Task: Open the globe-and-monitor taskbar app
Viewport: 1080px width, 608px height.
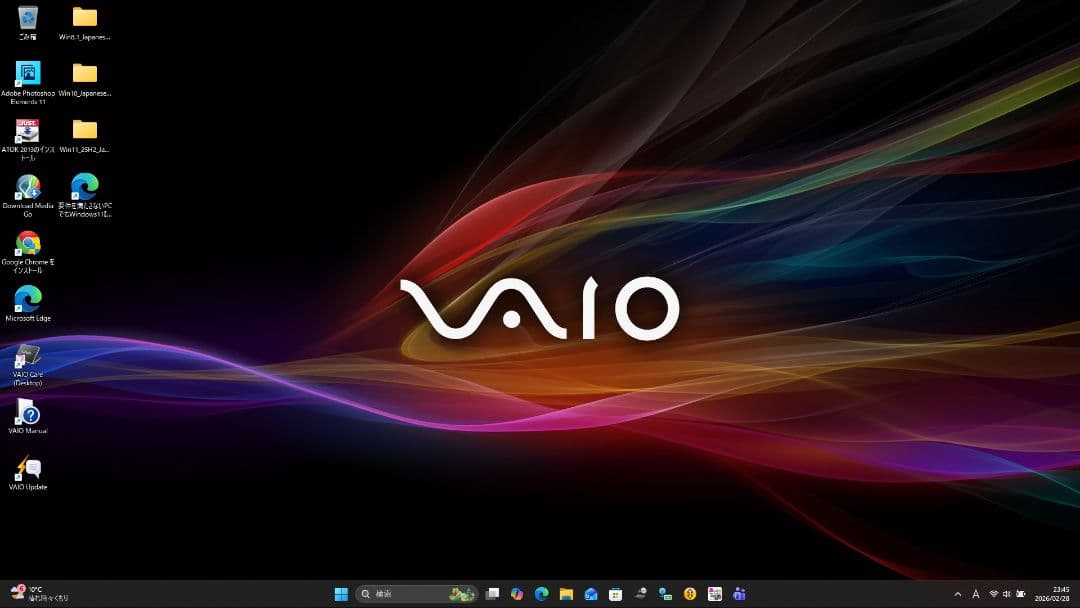Action: (x=665, y=594)
